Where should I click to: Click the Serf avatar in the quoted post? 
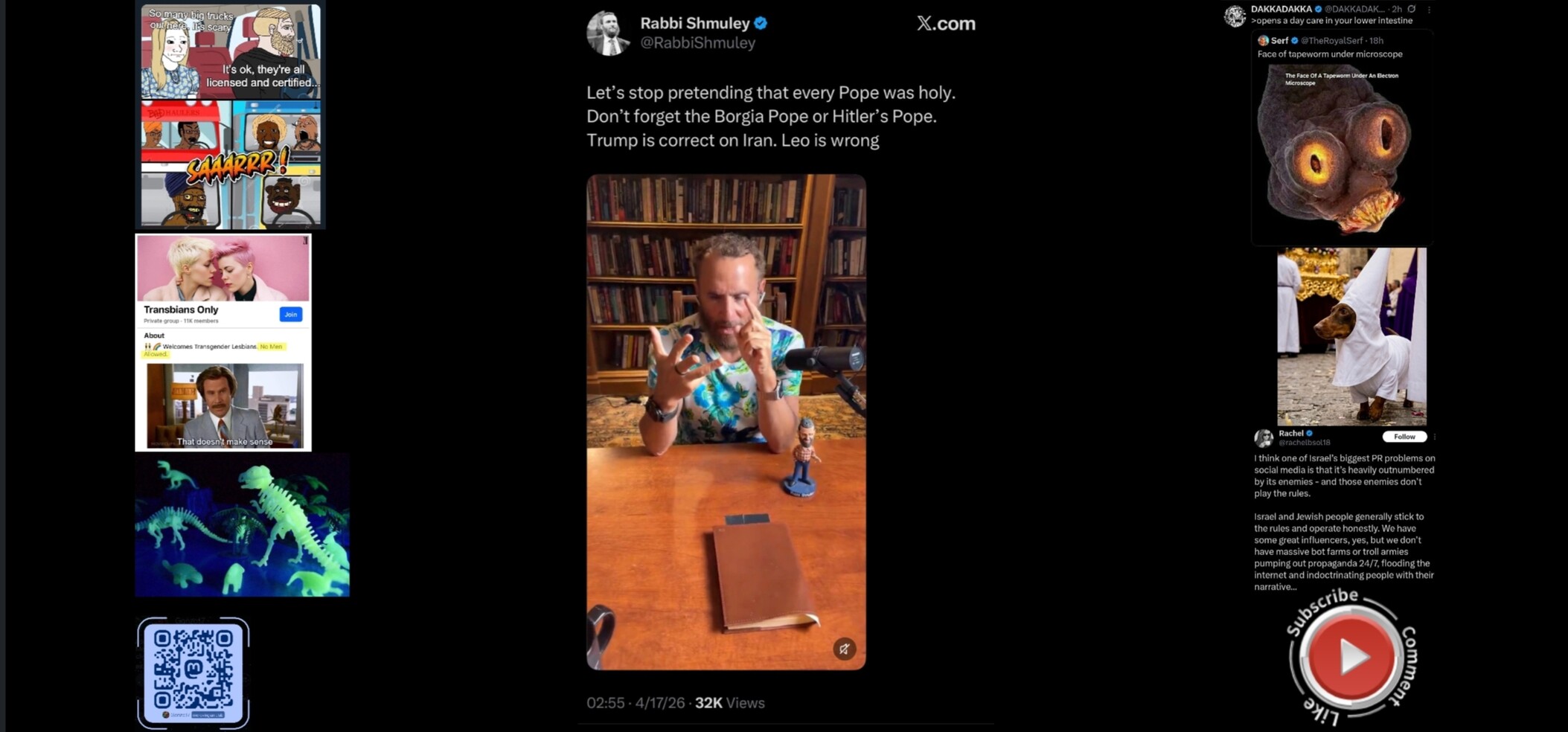click(1263, 41)
